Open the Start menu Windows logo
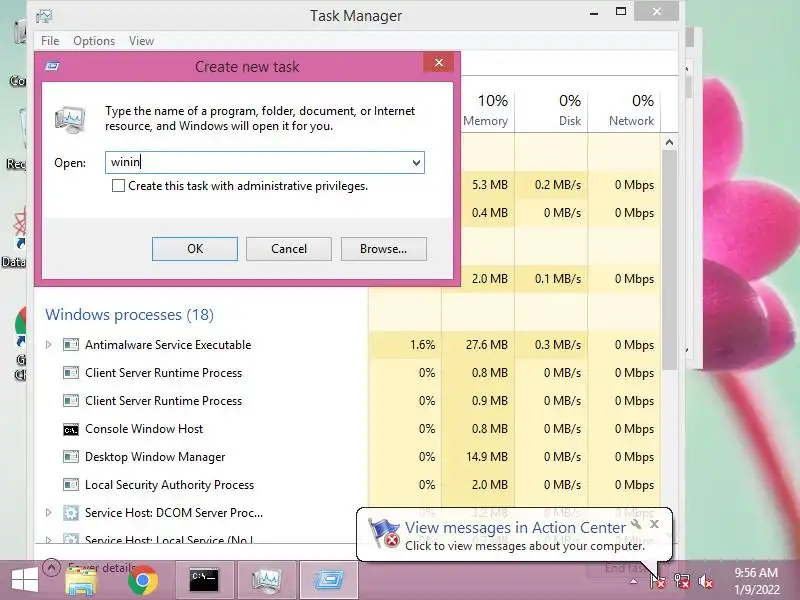 click(x=24, y=581)
